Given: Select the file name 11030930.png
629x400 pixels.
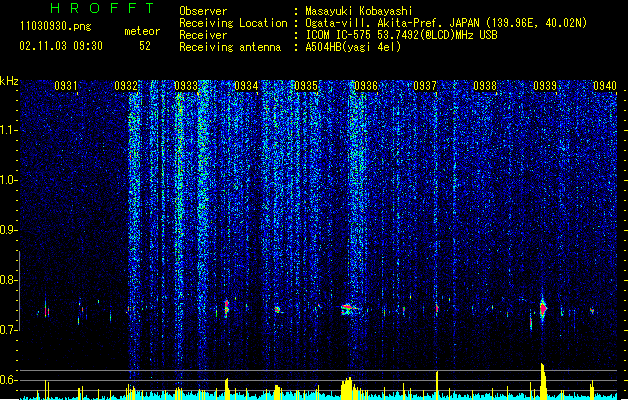Looking at the screenshot, I should (x=55, y=27).
